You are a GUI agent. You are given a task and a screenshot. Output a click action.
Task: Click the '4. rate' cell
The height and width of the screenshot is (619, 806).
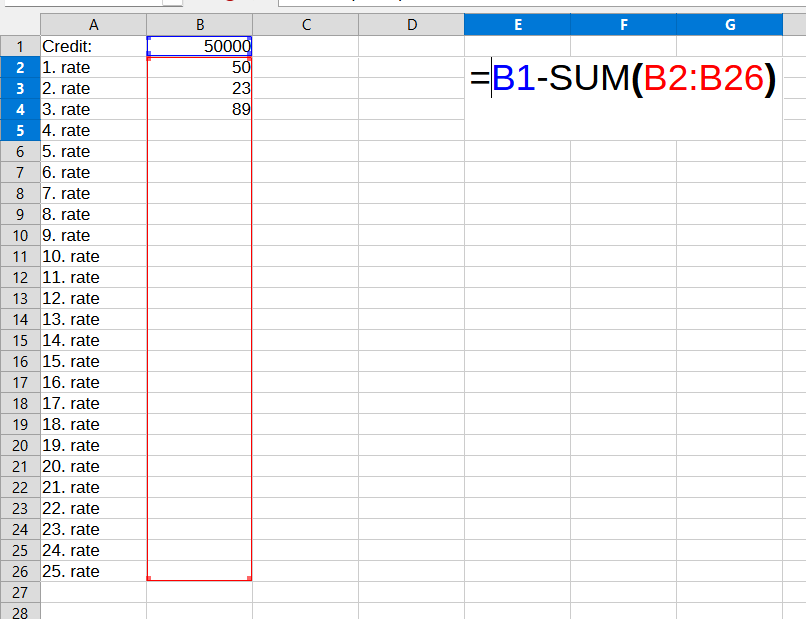93,130
